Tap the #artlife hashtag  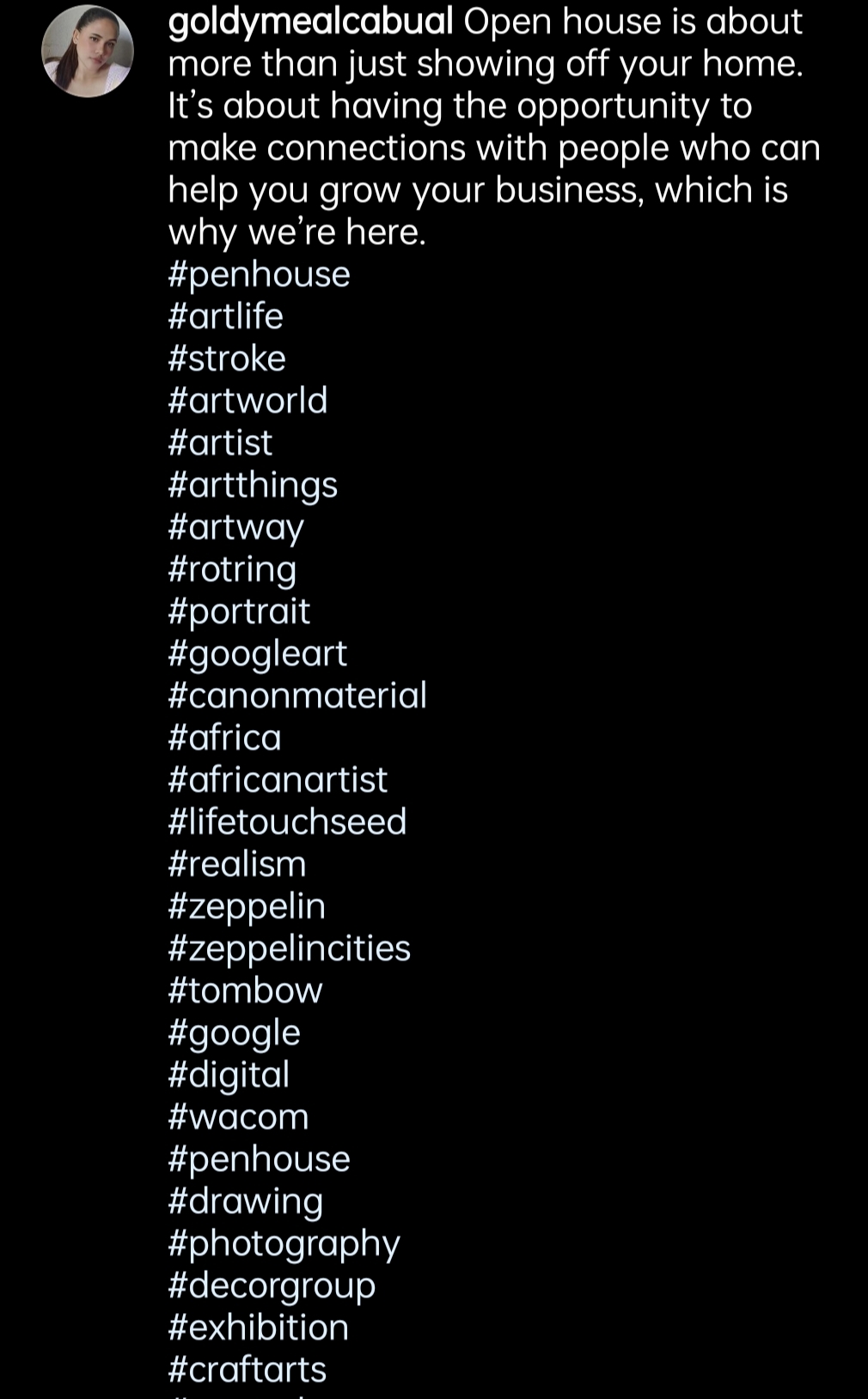[x=225, y=316]
